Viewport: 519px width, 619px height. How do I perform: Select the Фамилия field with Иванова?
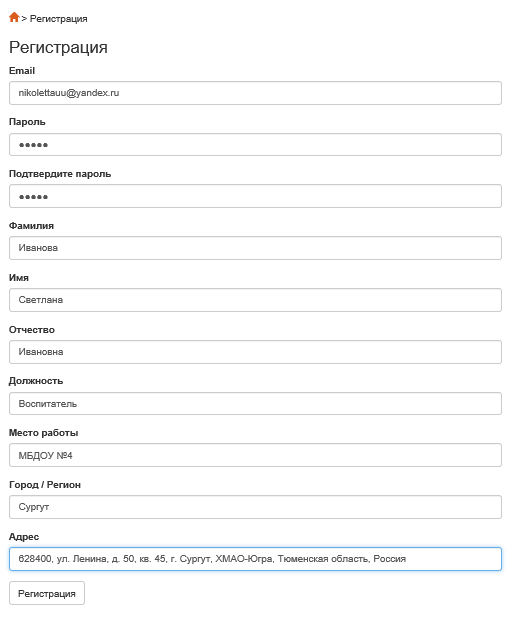pyautogui.click(x=255, y=248)
